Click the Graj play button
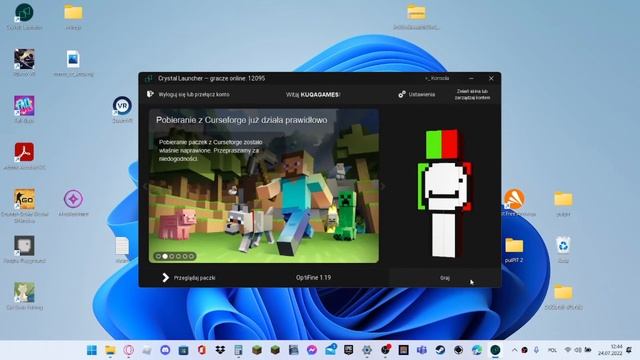Screen dimensions: 640x360 click(444, 278)
